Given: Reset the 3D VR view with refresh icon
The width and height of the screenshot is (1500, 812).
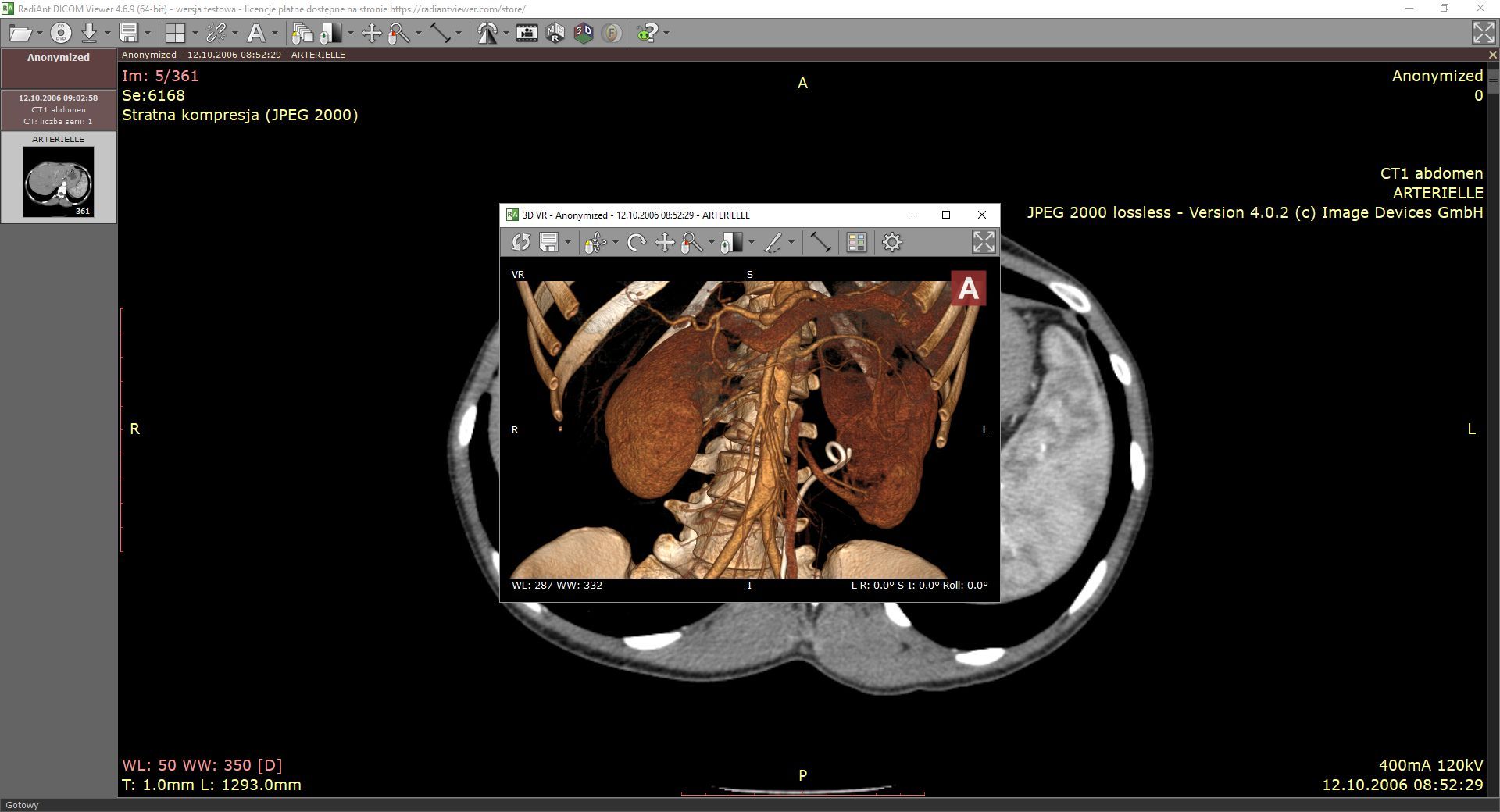Looking at the screenshot, I should [520, 243].
